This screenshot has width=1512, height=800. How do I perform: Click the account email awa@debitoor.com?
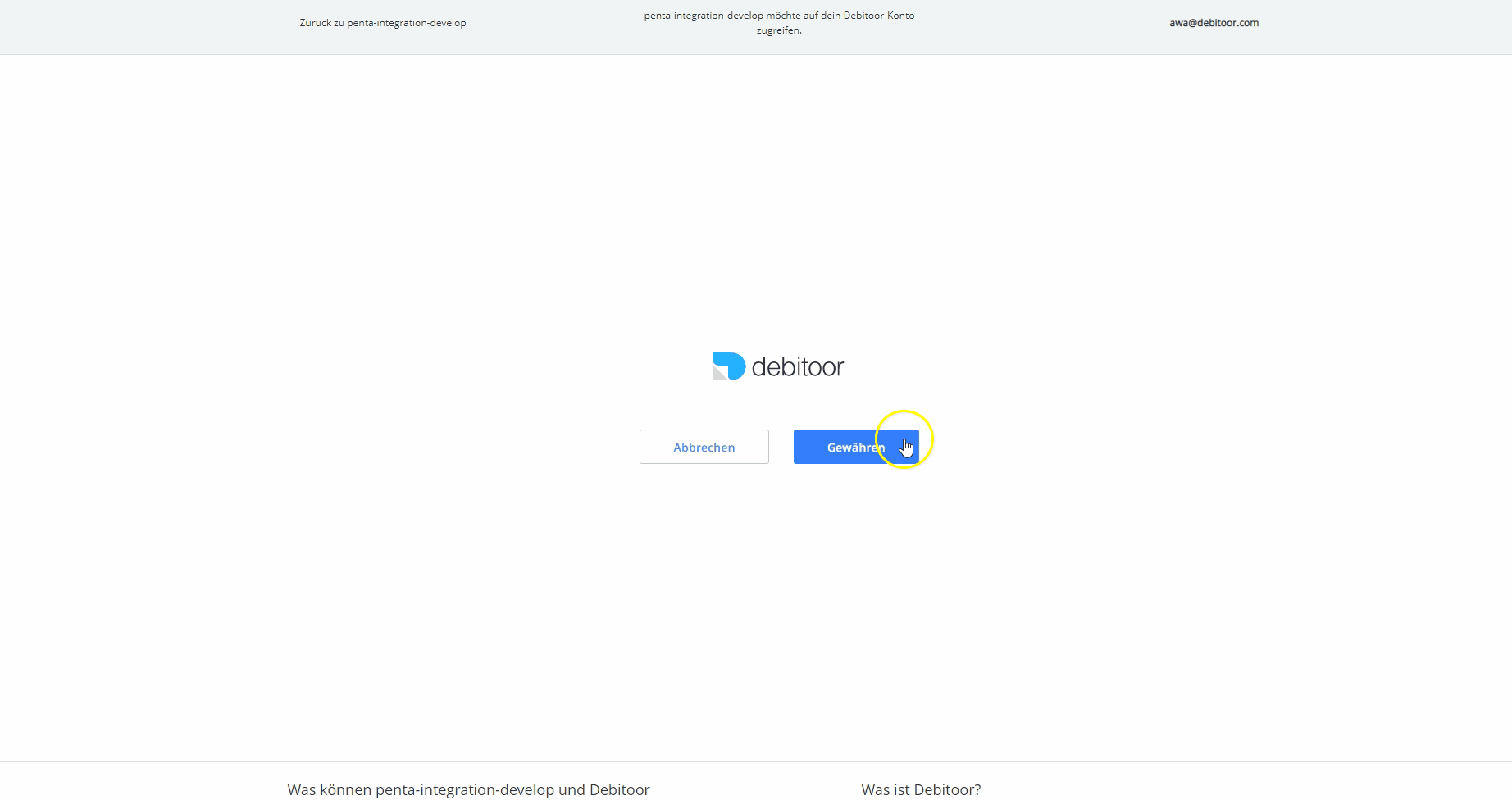(x=1214, y=23)
